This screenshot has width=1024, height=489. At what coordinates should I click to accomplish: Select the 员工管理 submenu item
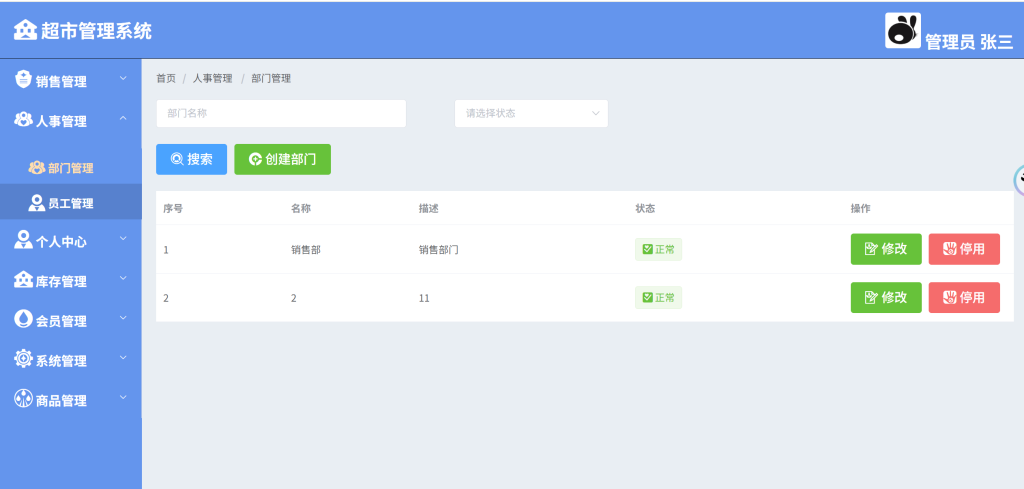(x=70, y=203)
